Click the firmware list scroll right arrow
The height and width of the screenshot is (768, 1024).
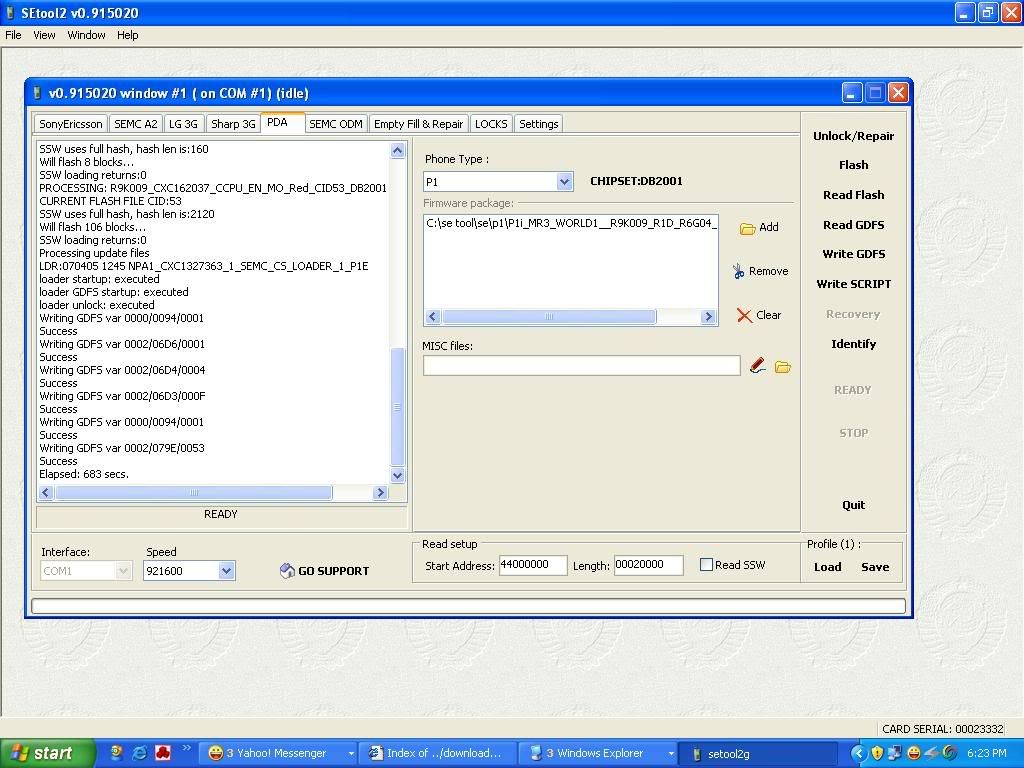(709, 317)
